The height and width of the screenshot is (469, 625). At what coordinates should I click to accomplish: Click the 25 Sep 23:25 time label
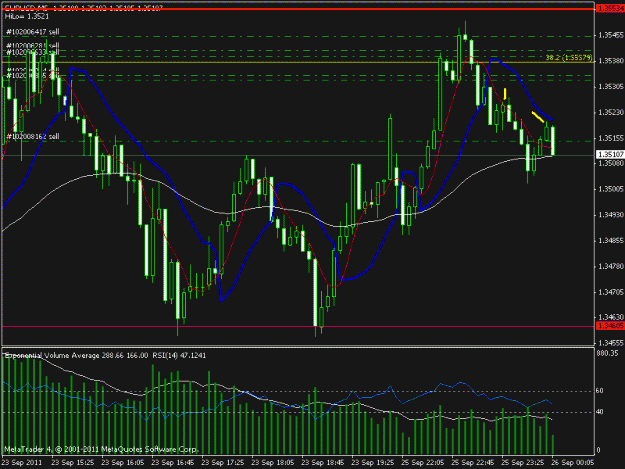coord(523,463)
